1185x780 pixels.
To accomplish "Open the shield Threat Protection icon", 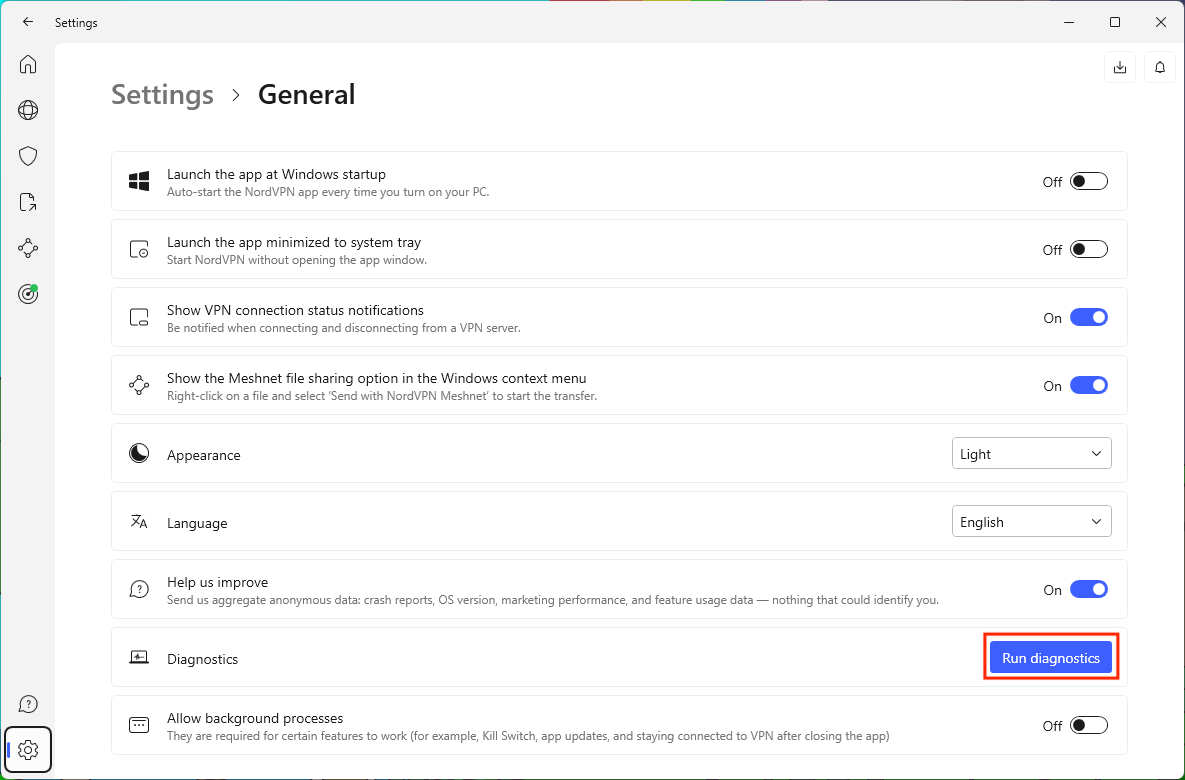I will pyautogui.click(x=28, y=156).
